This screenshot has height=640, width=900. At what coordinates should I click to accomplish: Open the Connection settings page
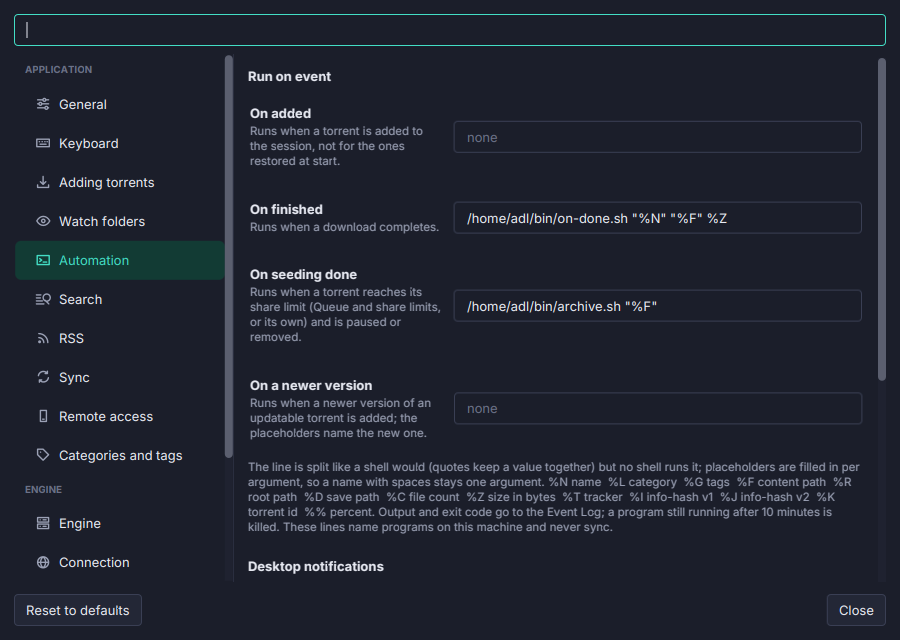(x=119, y=563)
